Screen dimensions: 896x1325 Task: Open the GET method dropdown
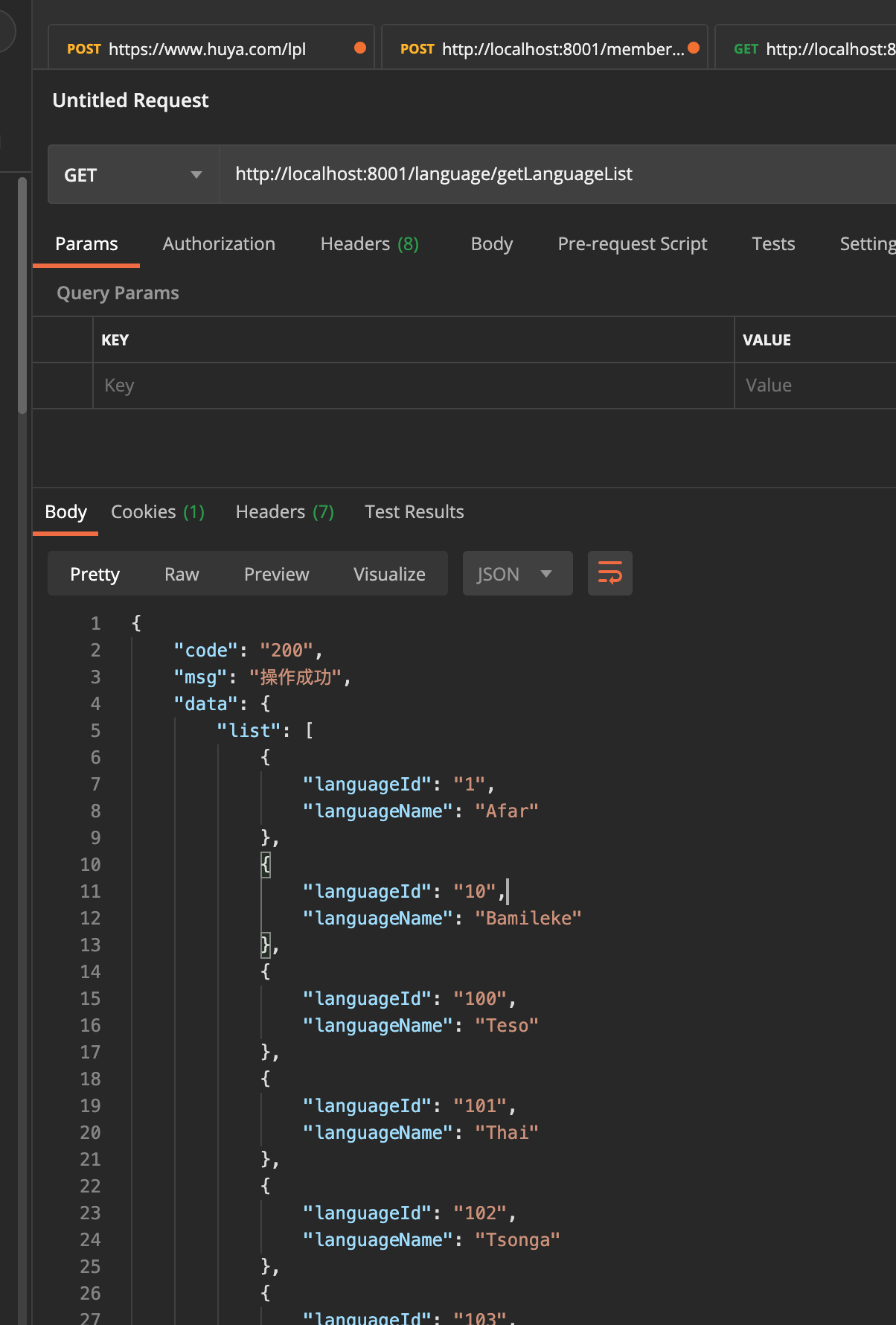click(134, 175)
